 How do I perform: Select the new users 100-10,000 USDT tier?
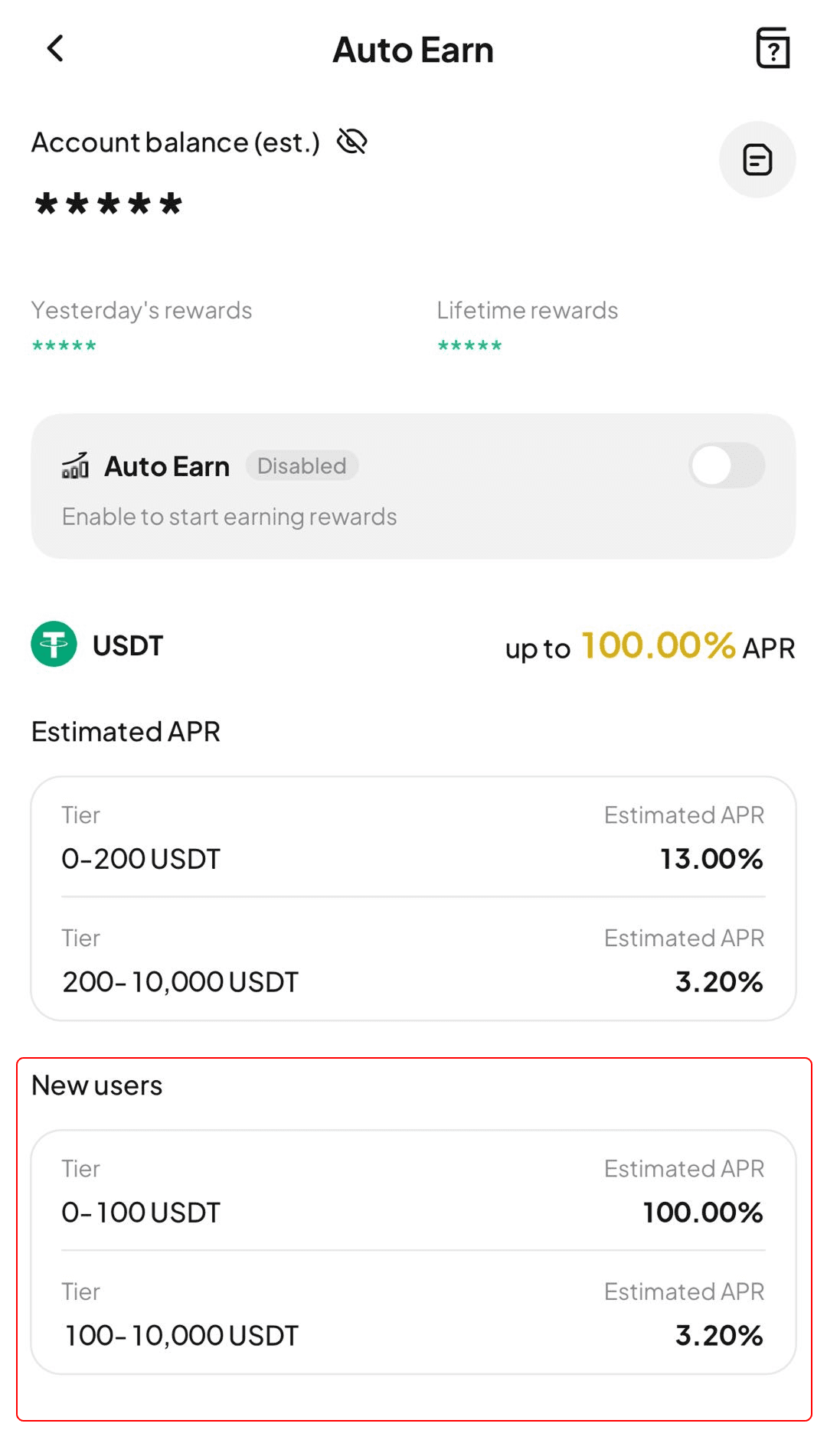pos(413,1314)
